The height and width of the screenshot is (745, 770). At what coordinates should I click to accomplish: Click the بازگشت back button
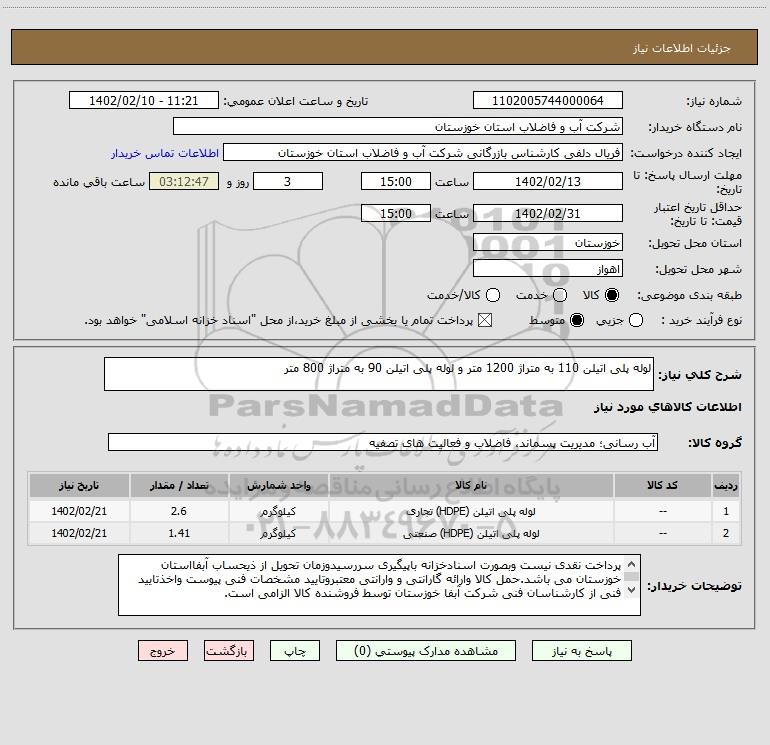tap(229, 651)
